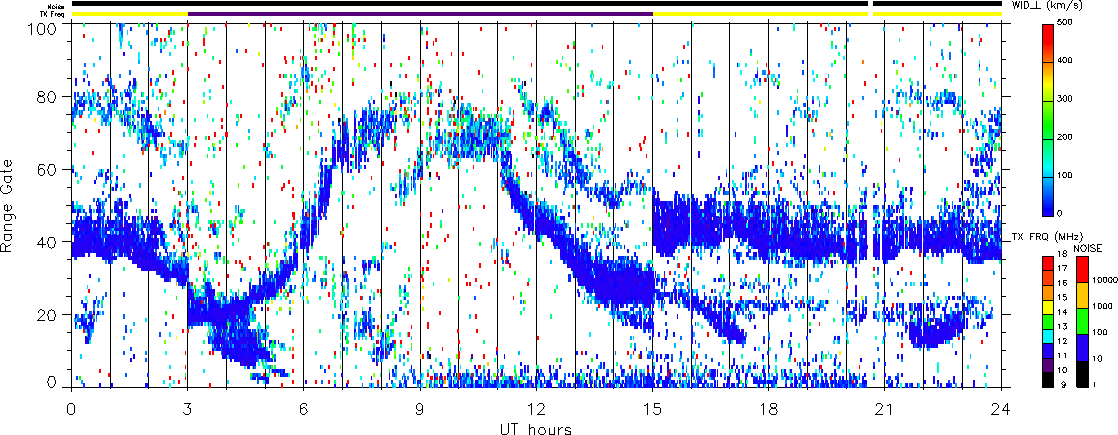Click the purple TX Freq band above the plot
The image size is (1118, 435).
[x=420, y=13]
